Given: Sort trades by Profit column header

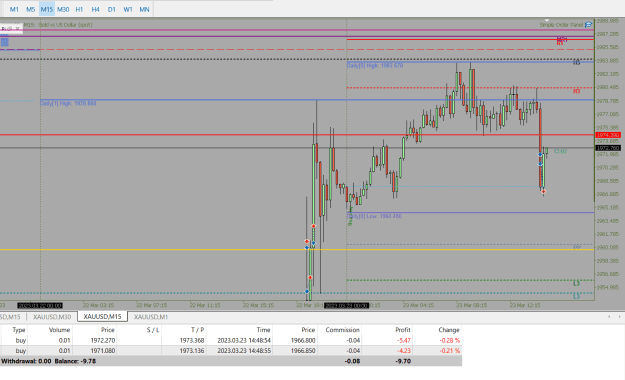Looking at the screenshot, I should (387, 330).
